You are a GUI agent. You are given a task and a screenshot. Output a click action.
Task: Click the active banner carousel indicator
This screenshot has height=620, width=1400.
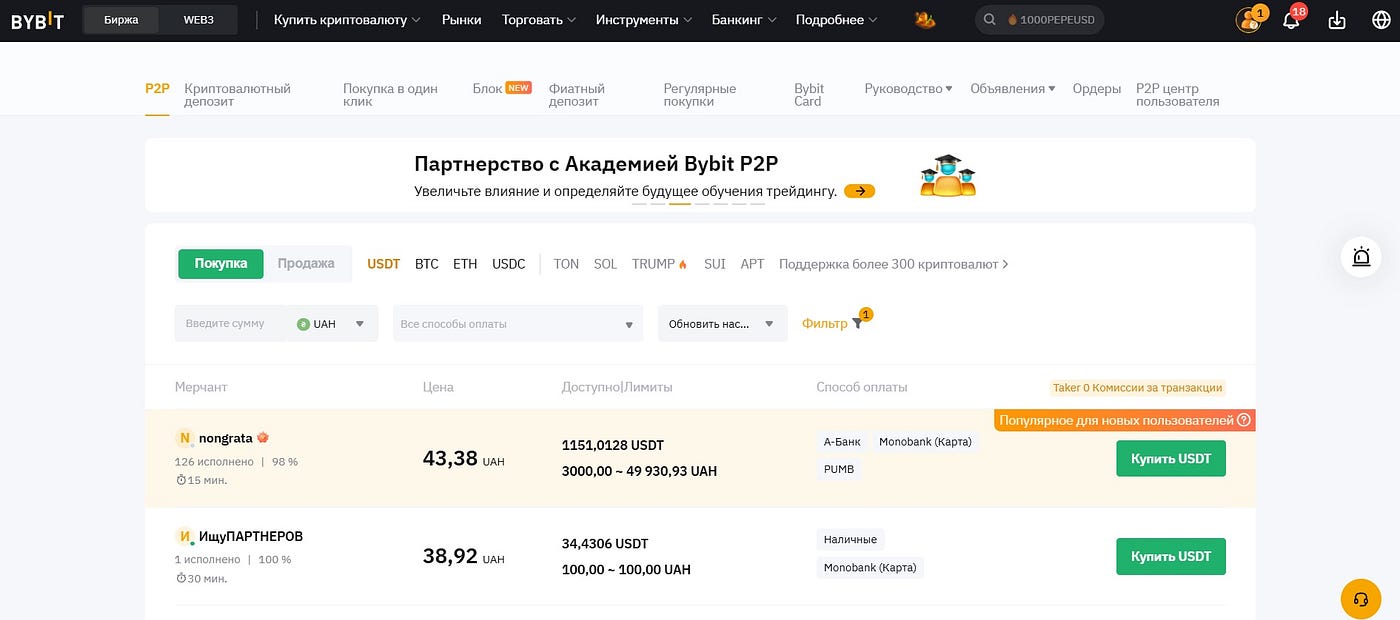(680, 203)
